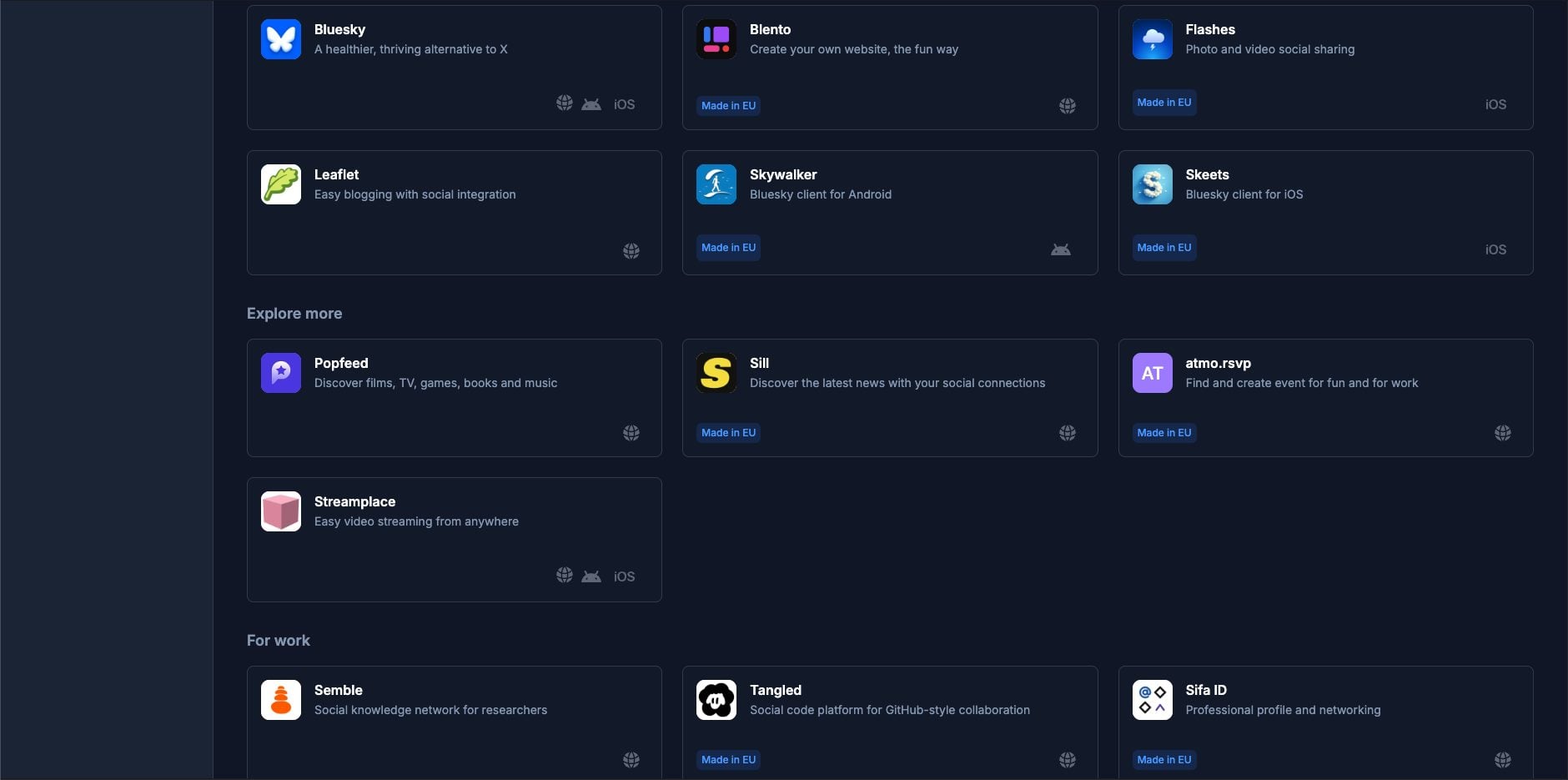Screen dimensions: 1568x780
Task: Click the Flashes cloud icon
Action: tap(1152, 39)
